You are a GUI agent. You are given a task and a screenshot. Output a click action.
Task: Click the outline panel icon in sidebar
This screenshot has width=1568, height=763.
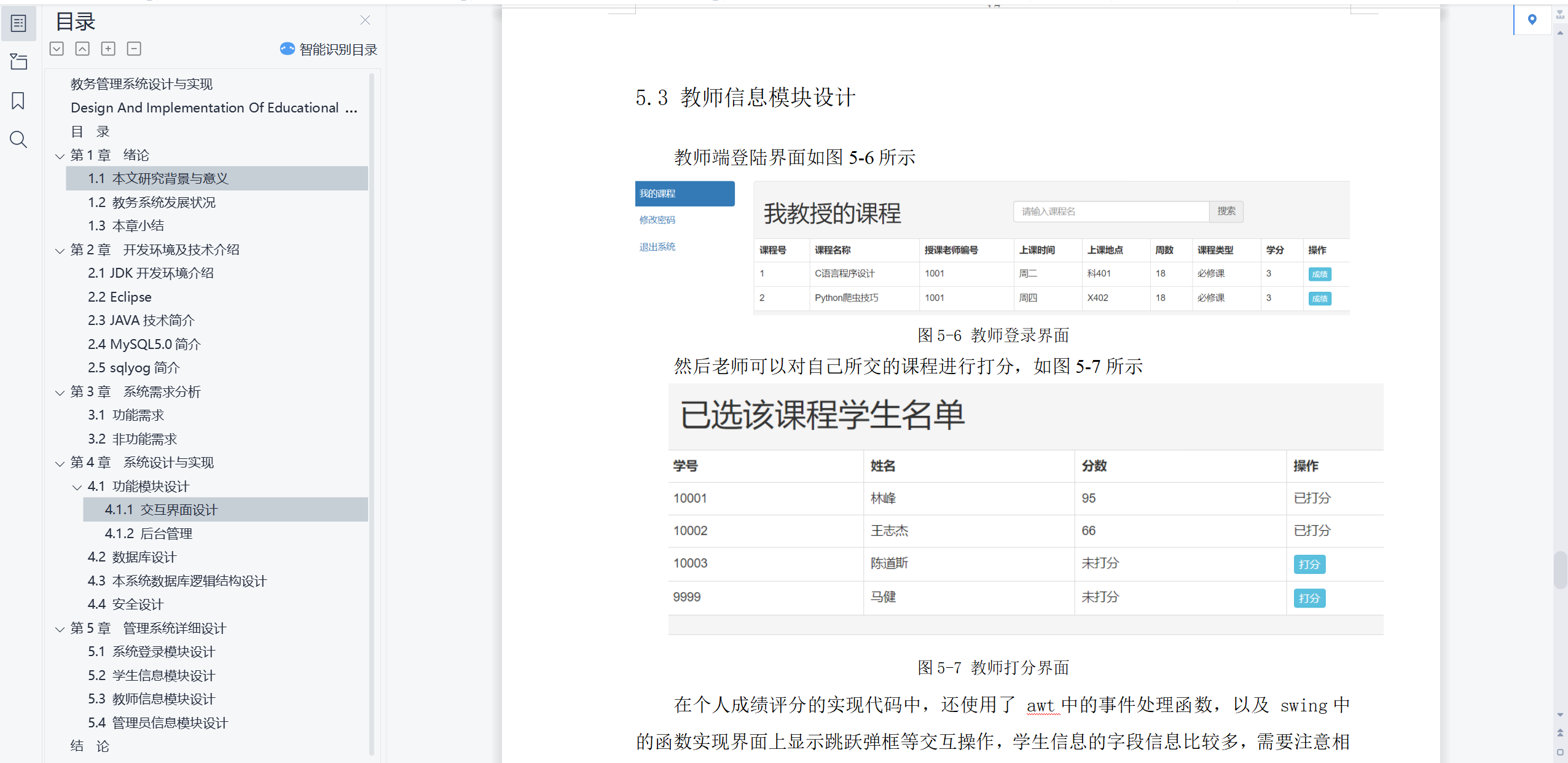tap(18, 23)
